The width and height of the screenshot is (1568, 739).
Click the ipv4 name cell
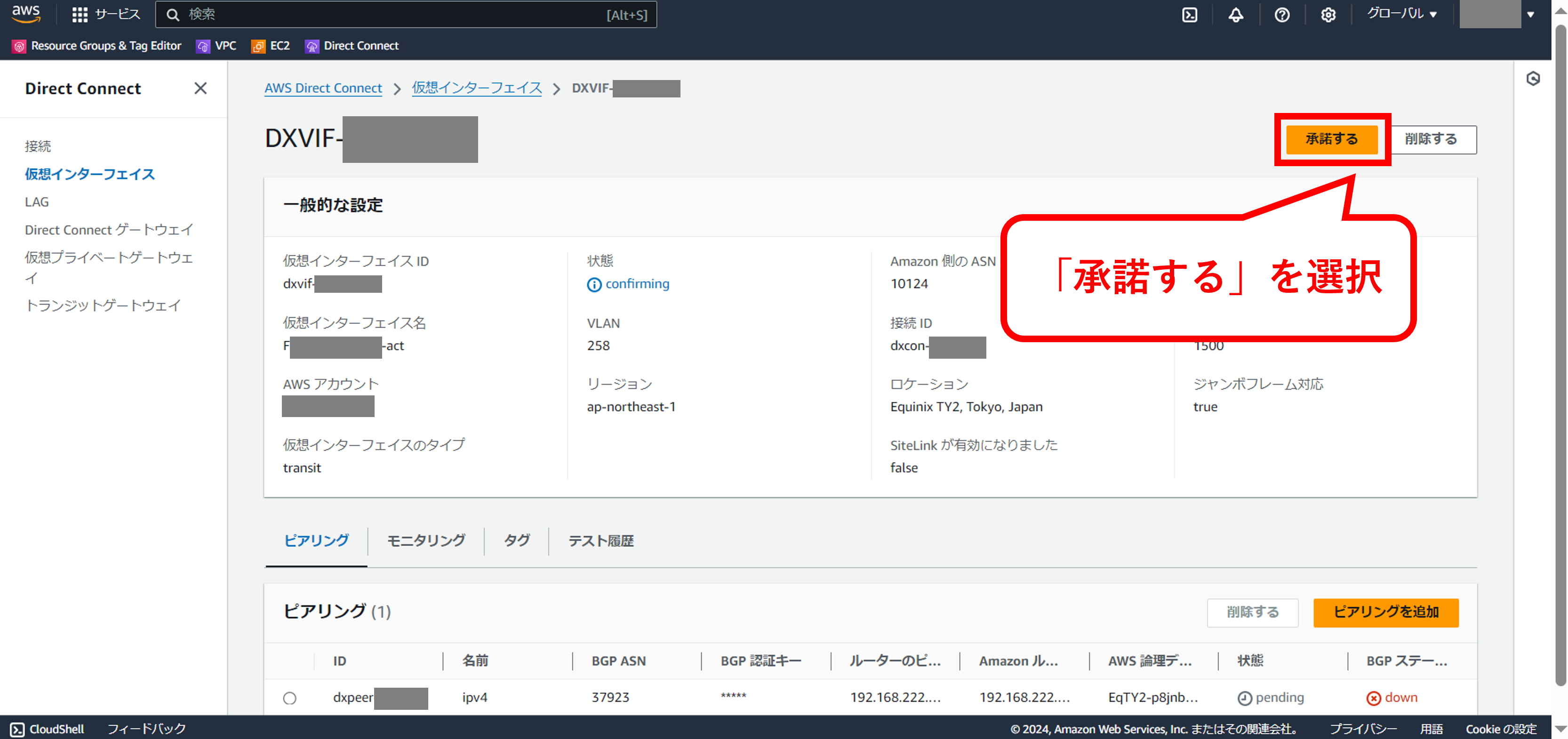(x=475, y=698)
